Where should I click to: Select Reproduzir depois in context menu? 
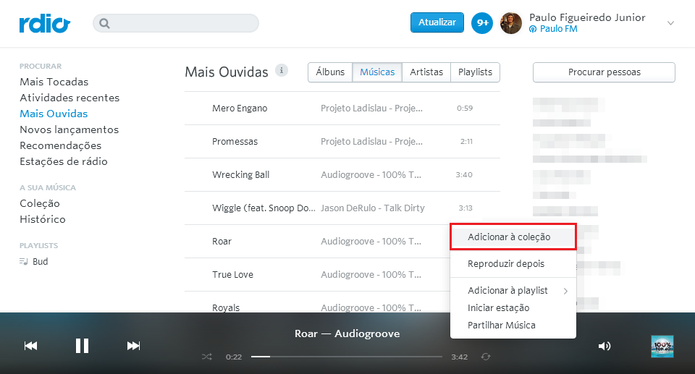tap(513, 264)
